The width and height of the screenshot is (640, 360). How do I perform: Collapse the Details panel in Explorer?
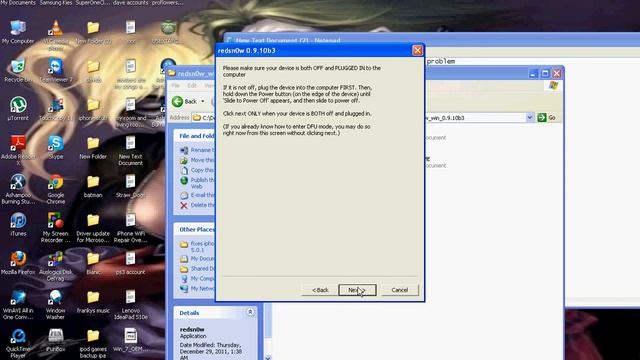[x=250, y=312]
